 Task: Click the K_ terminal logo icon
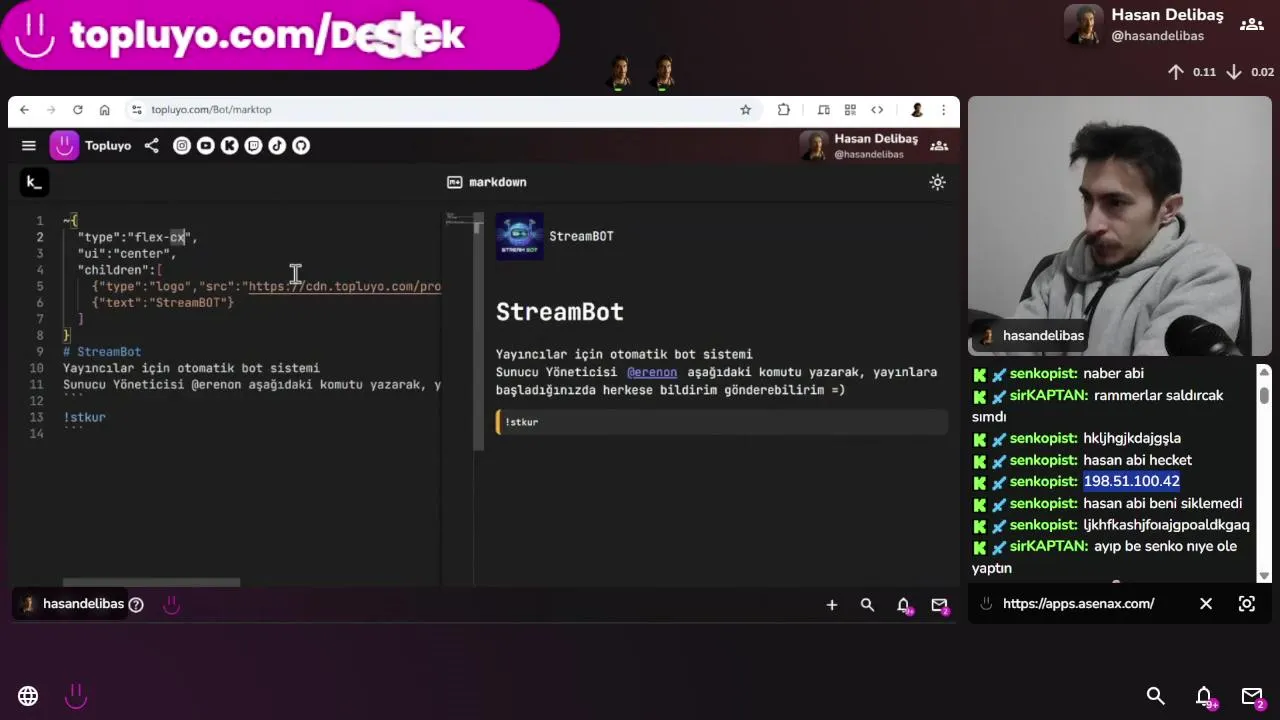click(34, 182)
